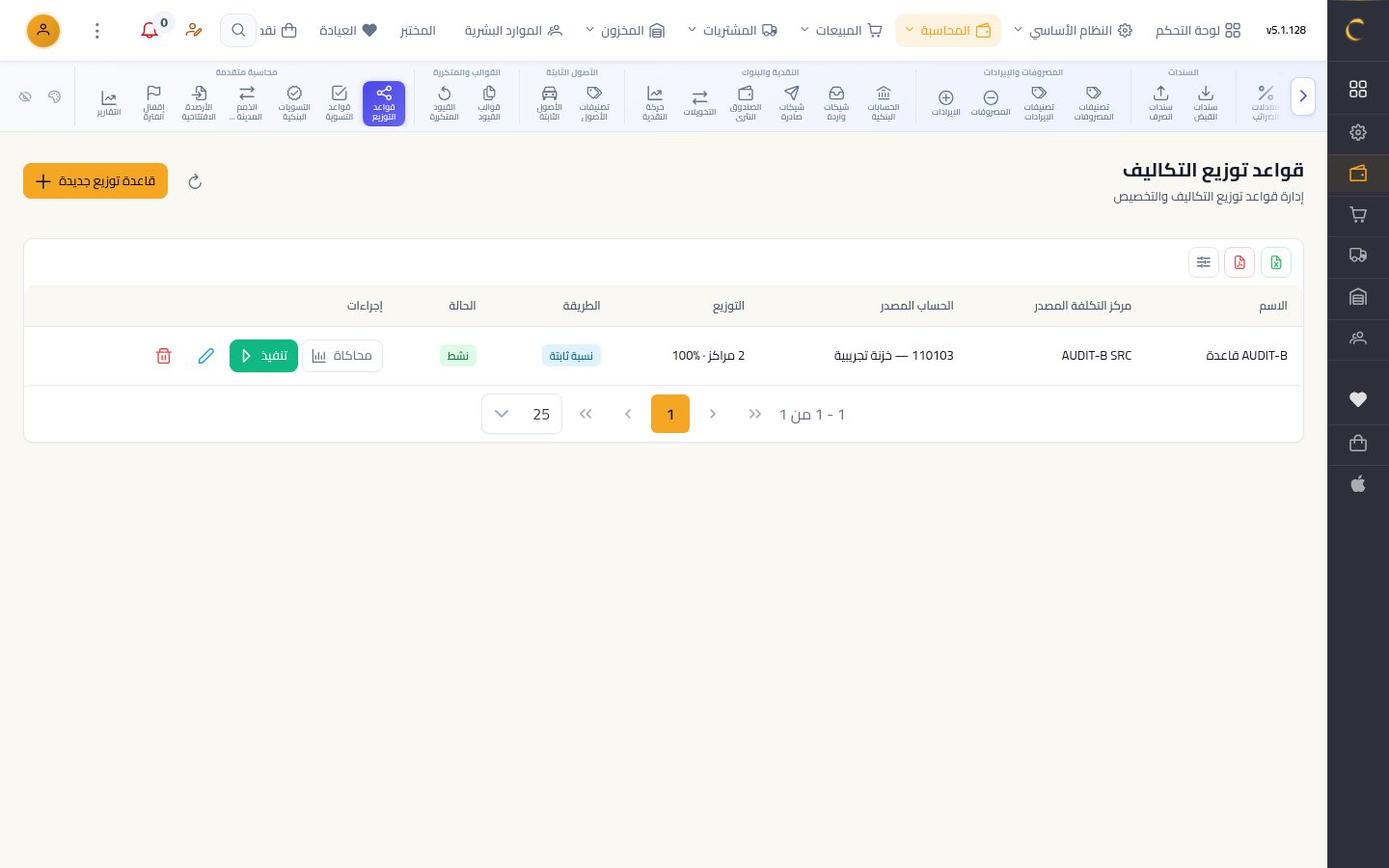Open الأصول الثابتة fixed assets car icon

point(550,102)
